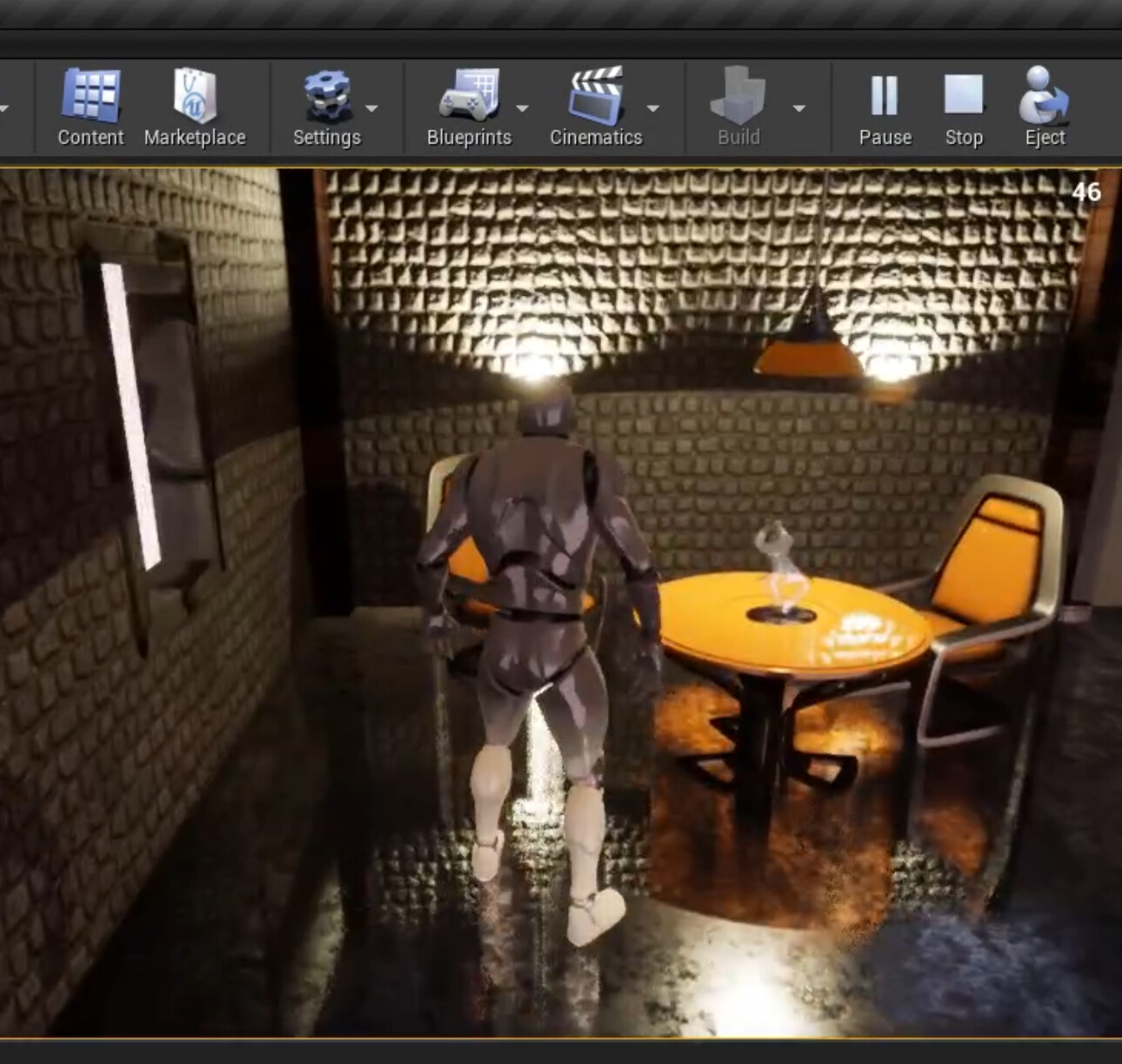Open the Content Browser

pyautogui.click(x=90, y=96)
